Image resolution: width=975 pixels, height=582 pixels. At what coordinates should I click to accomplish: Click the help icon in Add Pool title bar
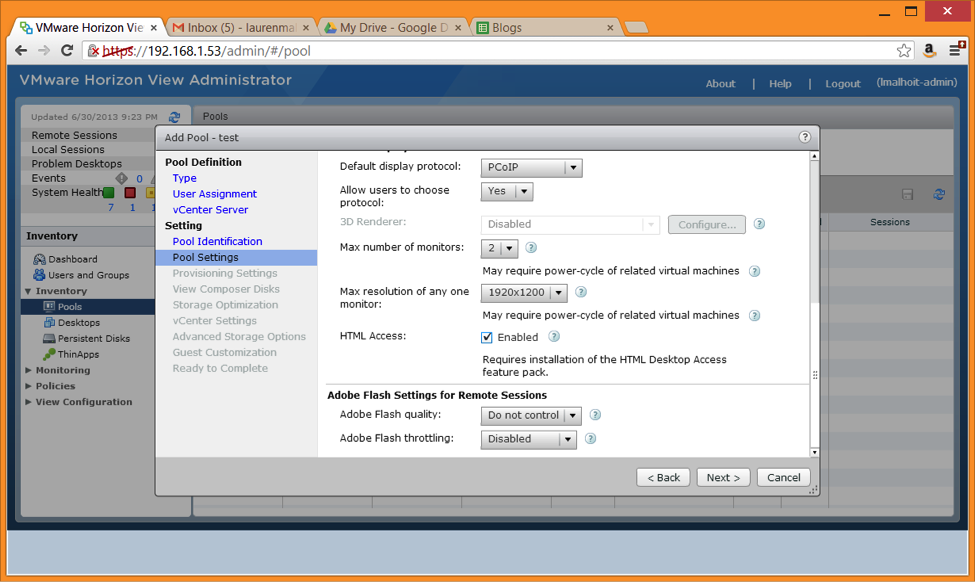(805, 137)
